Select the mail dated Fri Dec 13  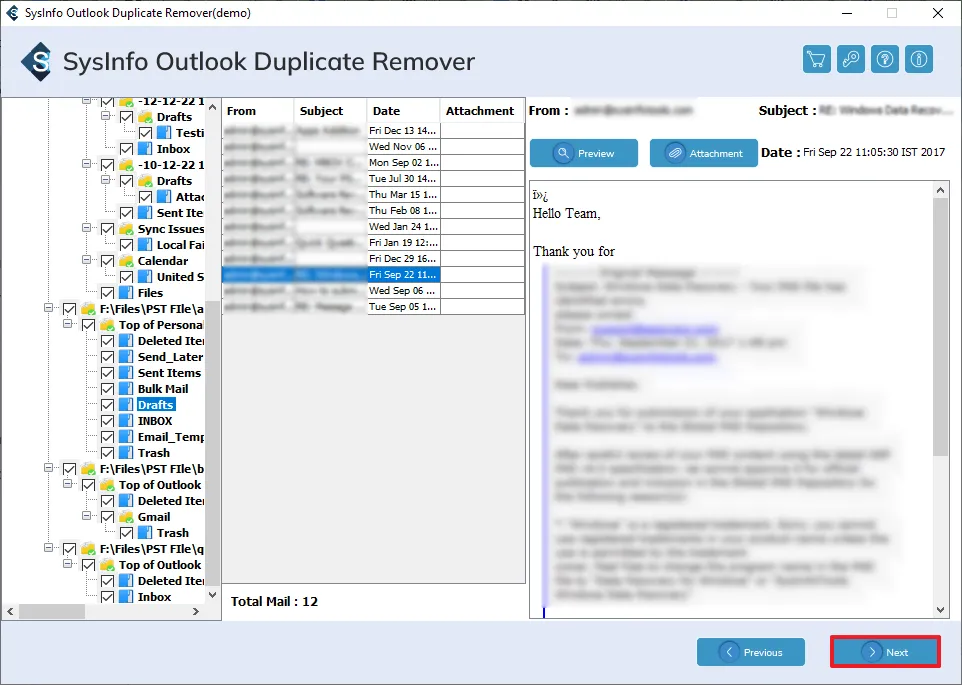pyautogui.click(x=373, y=131)
